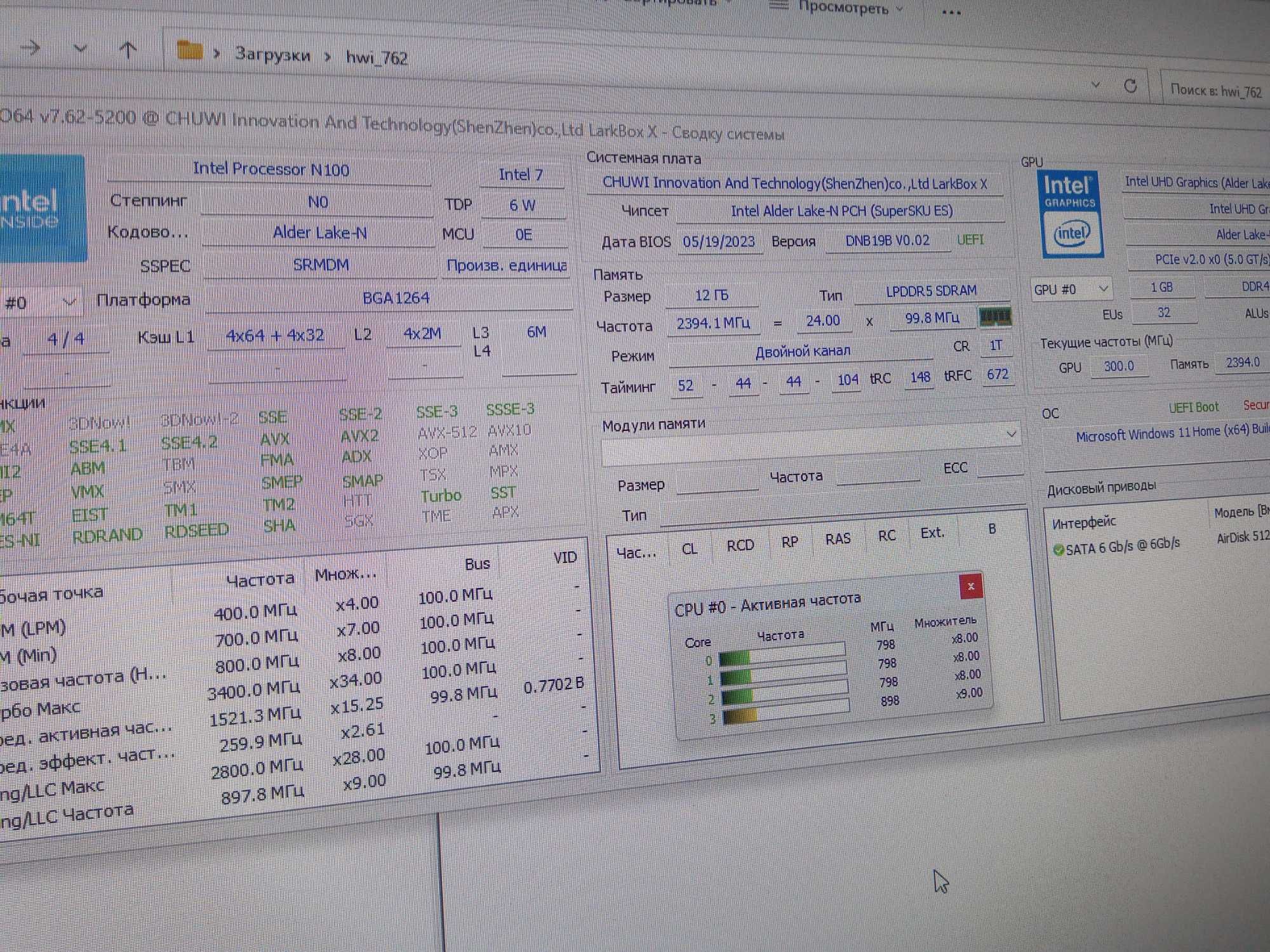This screenshot has height=952, width=1270.
Task: Click green SATA status check icon
Action: (1059, 550)
